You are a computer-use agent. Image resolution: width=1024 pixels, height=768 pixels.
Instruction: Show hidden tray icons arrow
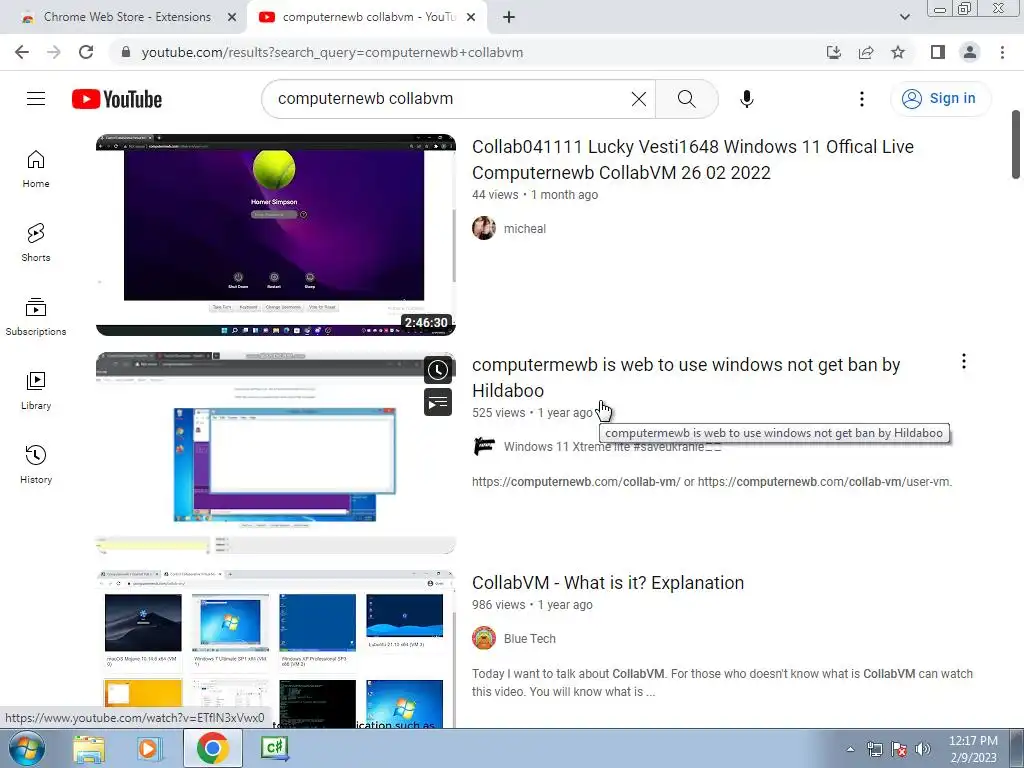coord(850,749)
